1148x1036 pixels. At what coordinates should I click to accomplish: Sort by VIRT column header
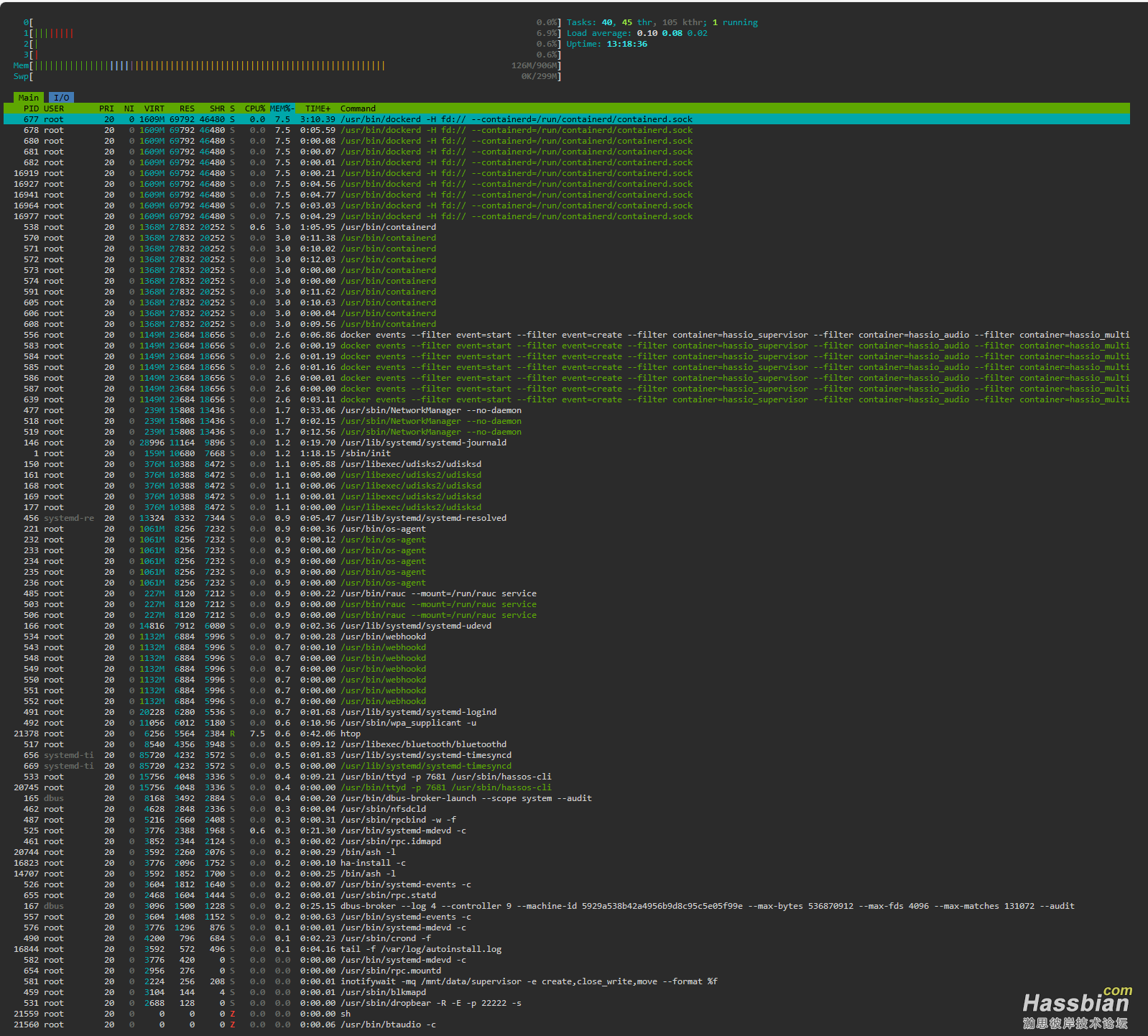tap(154, 108)
